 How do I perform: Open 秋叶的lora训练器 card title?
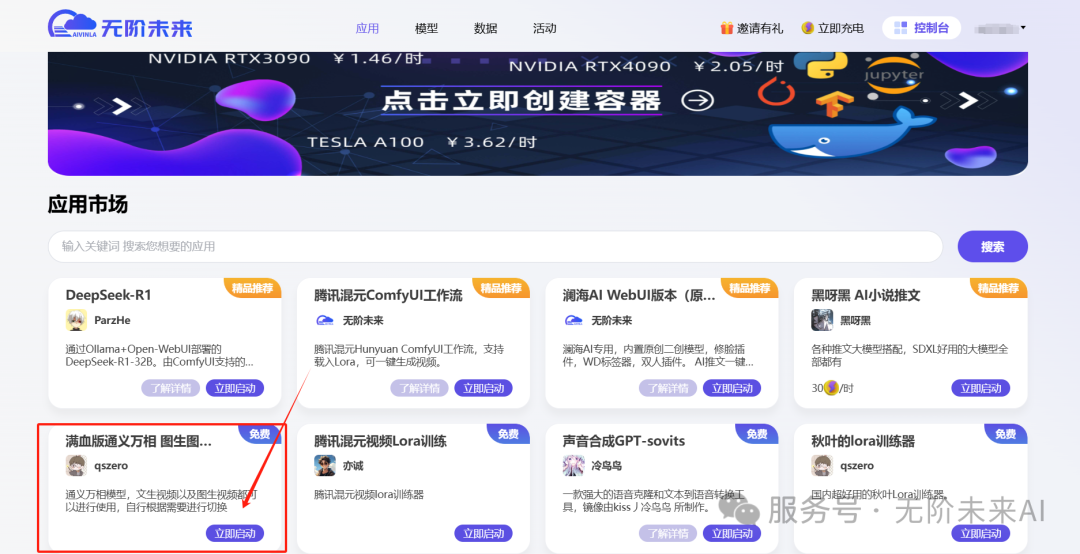[x=863, y=441]
